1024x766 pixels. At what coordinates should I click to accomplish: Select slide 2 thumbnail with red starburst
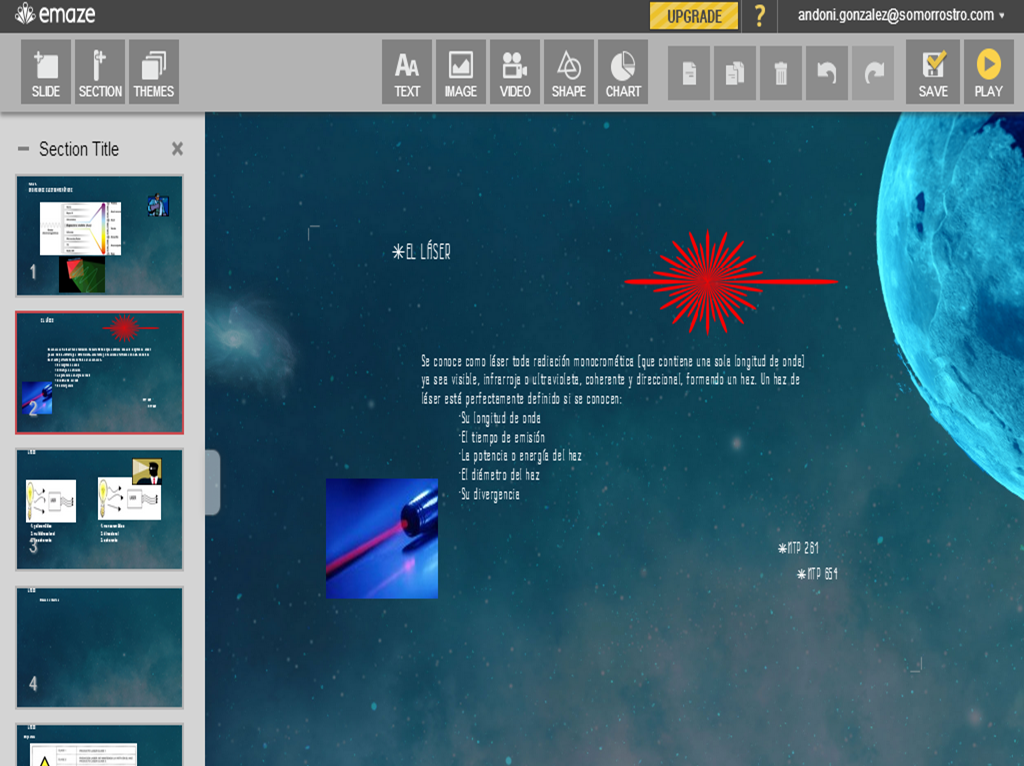[x=99, y=372]
